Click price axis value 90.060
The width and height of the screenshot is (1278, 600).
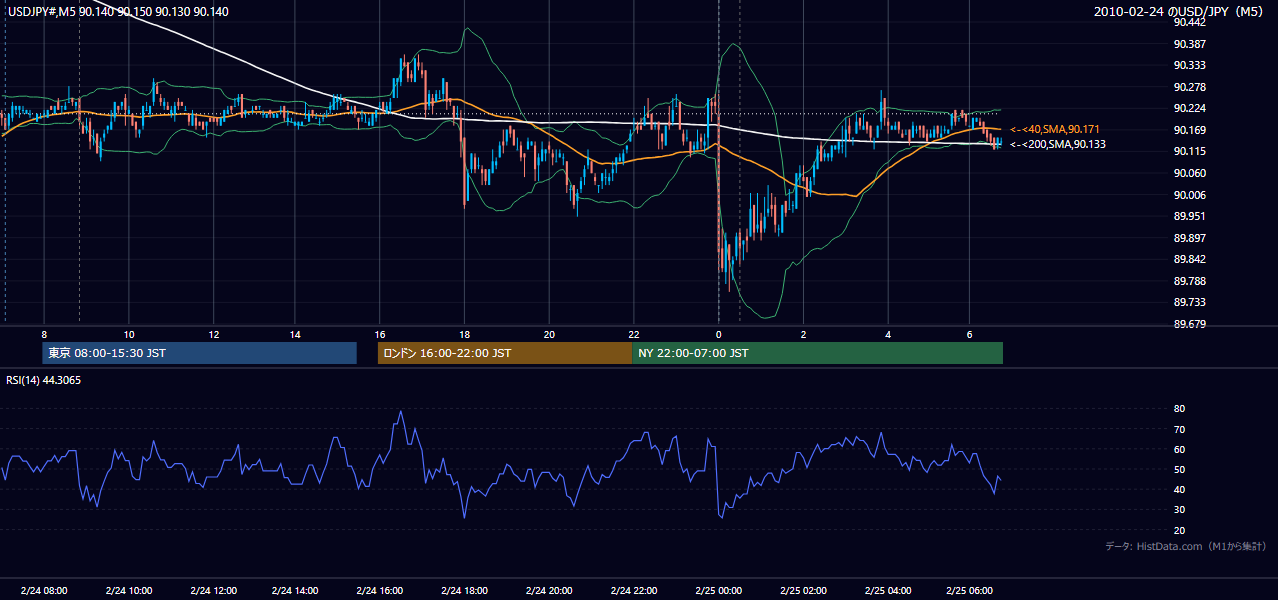pos(1190,173)
